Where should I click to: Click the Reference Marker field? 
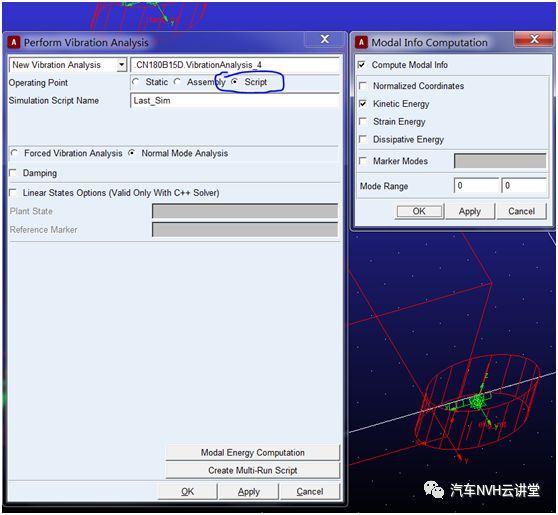point(245,230)
